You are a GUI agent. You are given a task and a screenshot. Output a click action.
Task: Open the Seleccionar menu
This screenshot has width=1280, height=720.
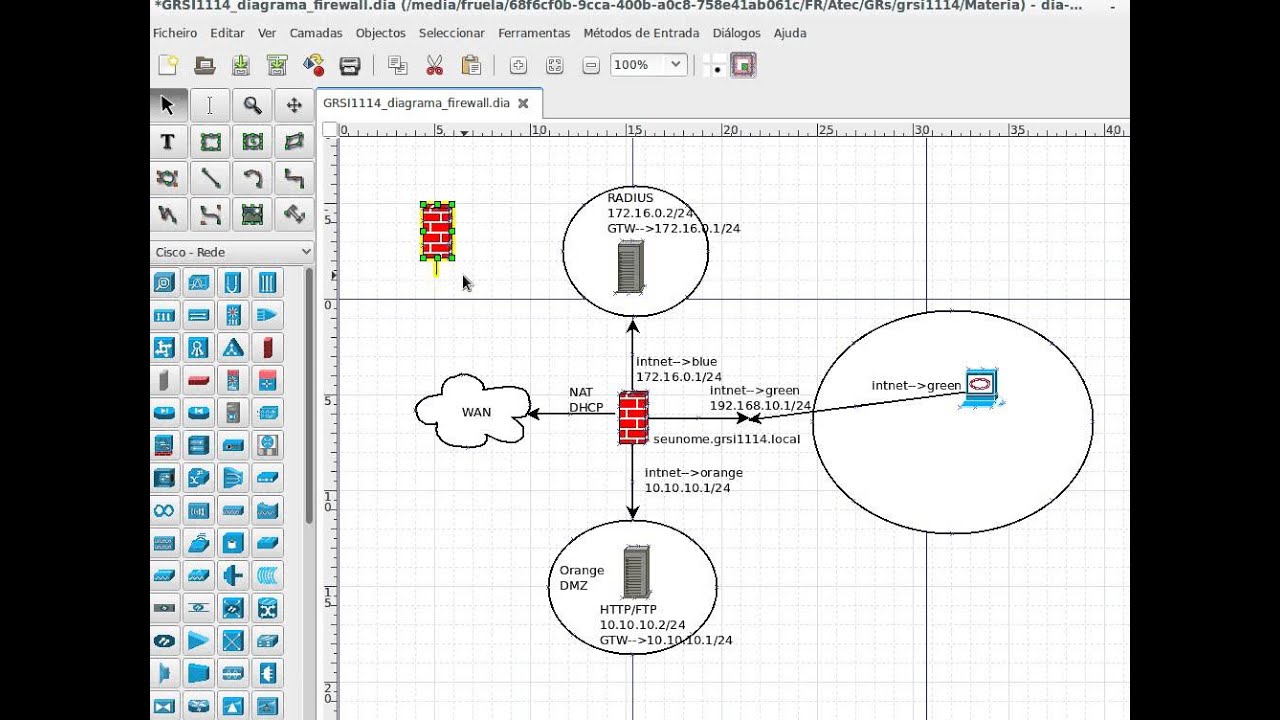452,33
